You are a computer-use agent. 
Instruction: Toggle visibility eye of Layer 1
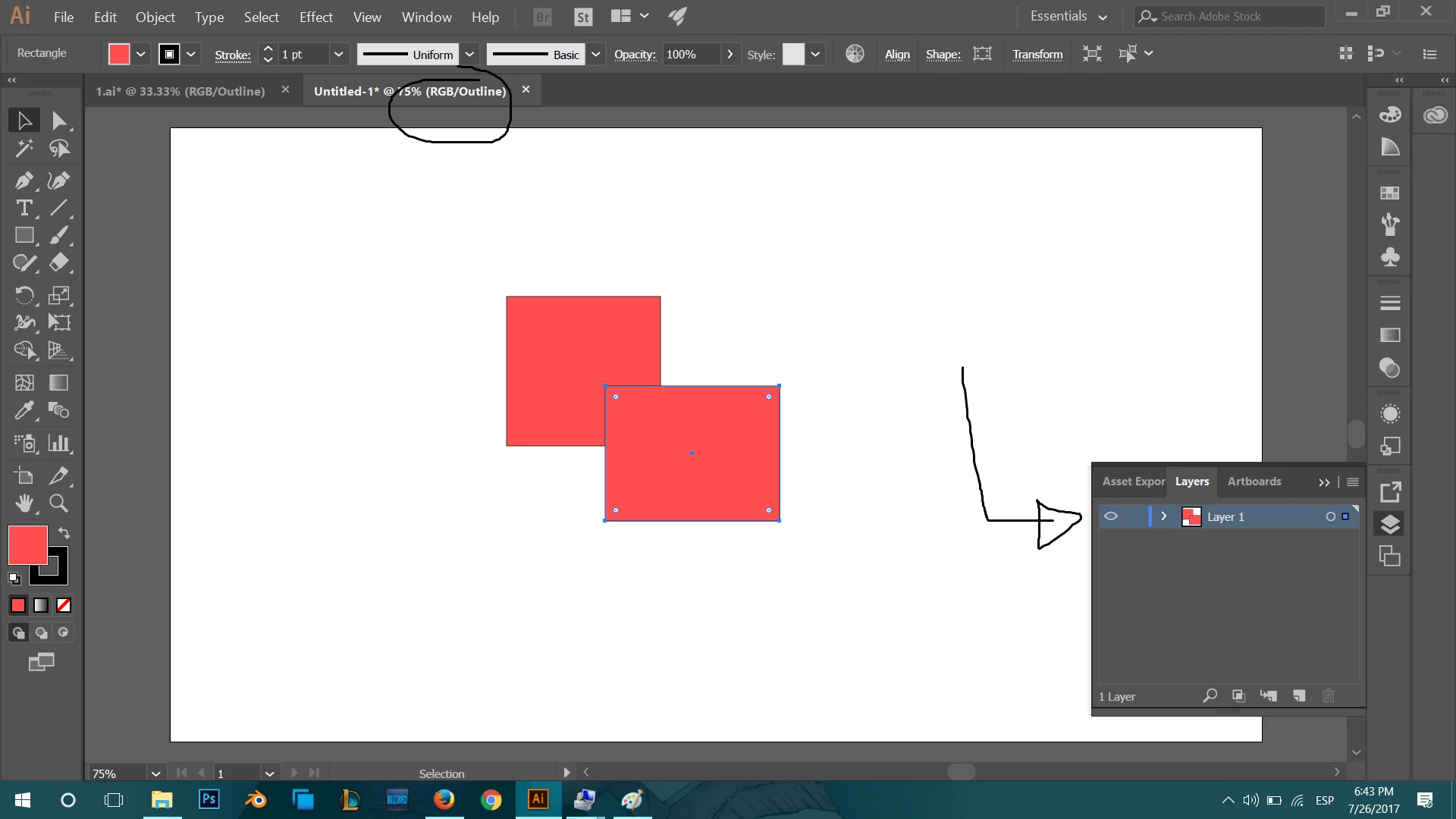click(1111, 516)
